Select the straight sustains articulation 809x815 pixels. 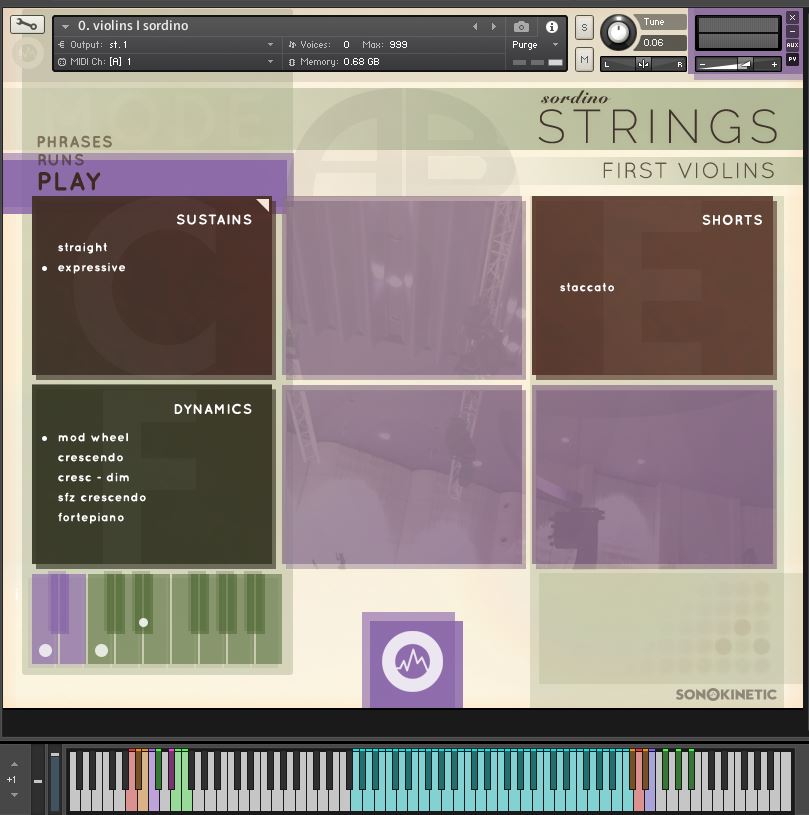(83, 247)
